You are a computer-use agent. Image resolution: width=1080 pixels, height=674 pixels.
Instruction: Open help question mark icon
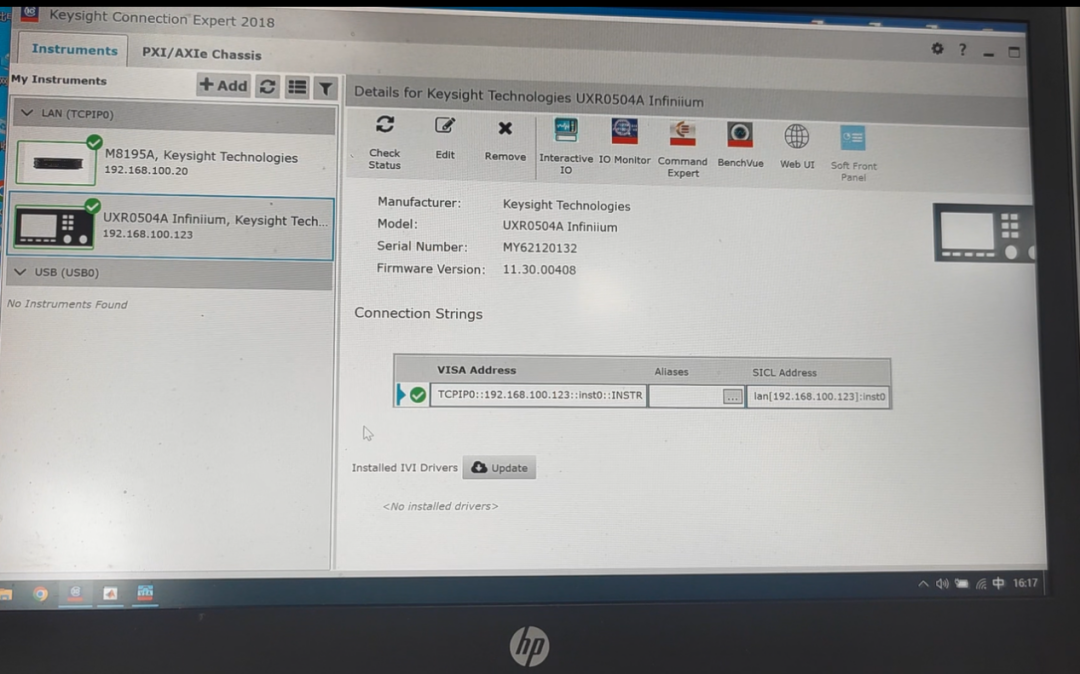coord(962,50)
